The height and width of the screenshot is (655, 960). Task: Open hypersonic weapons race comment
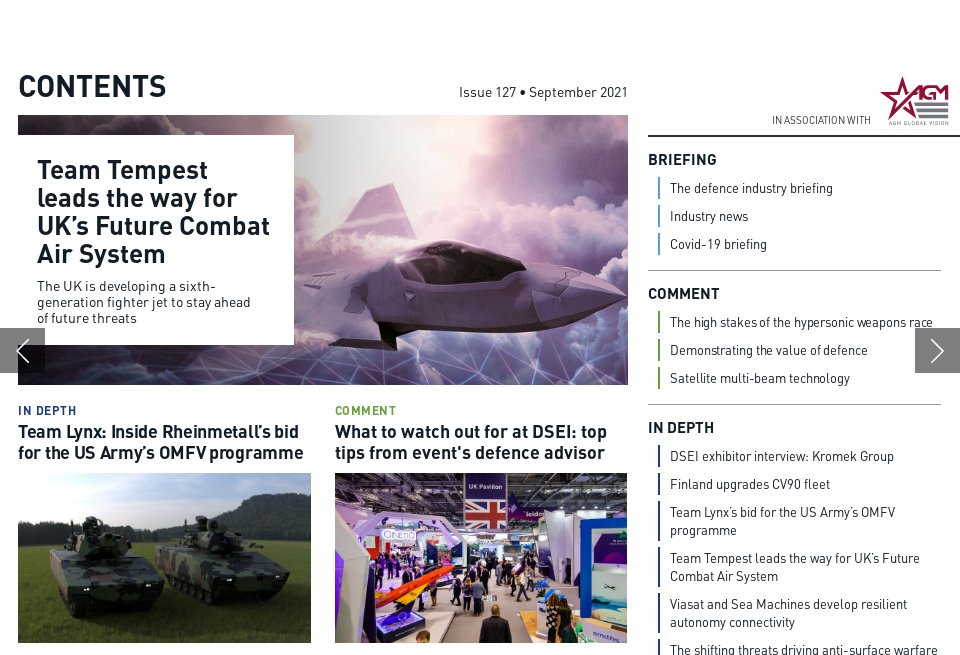pos(801,322)
